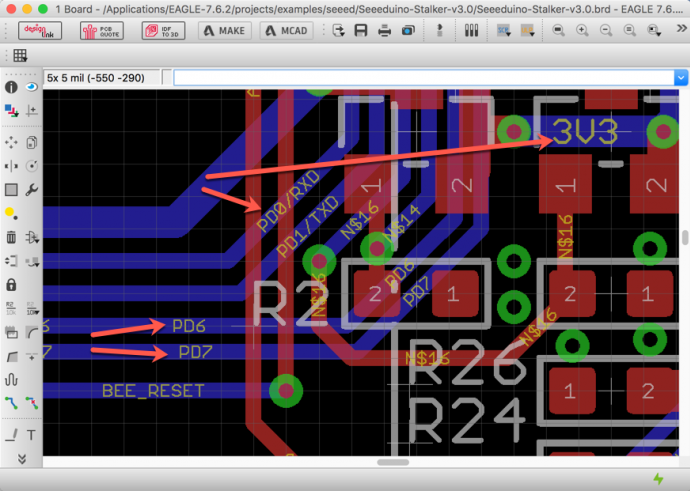Select the Move tool
This screenshot has height=491, width=690.
pyautogui.click(x=11, y=143)
